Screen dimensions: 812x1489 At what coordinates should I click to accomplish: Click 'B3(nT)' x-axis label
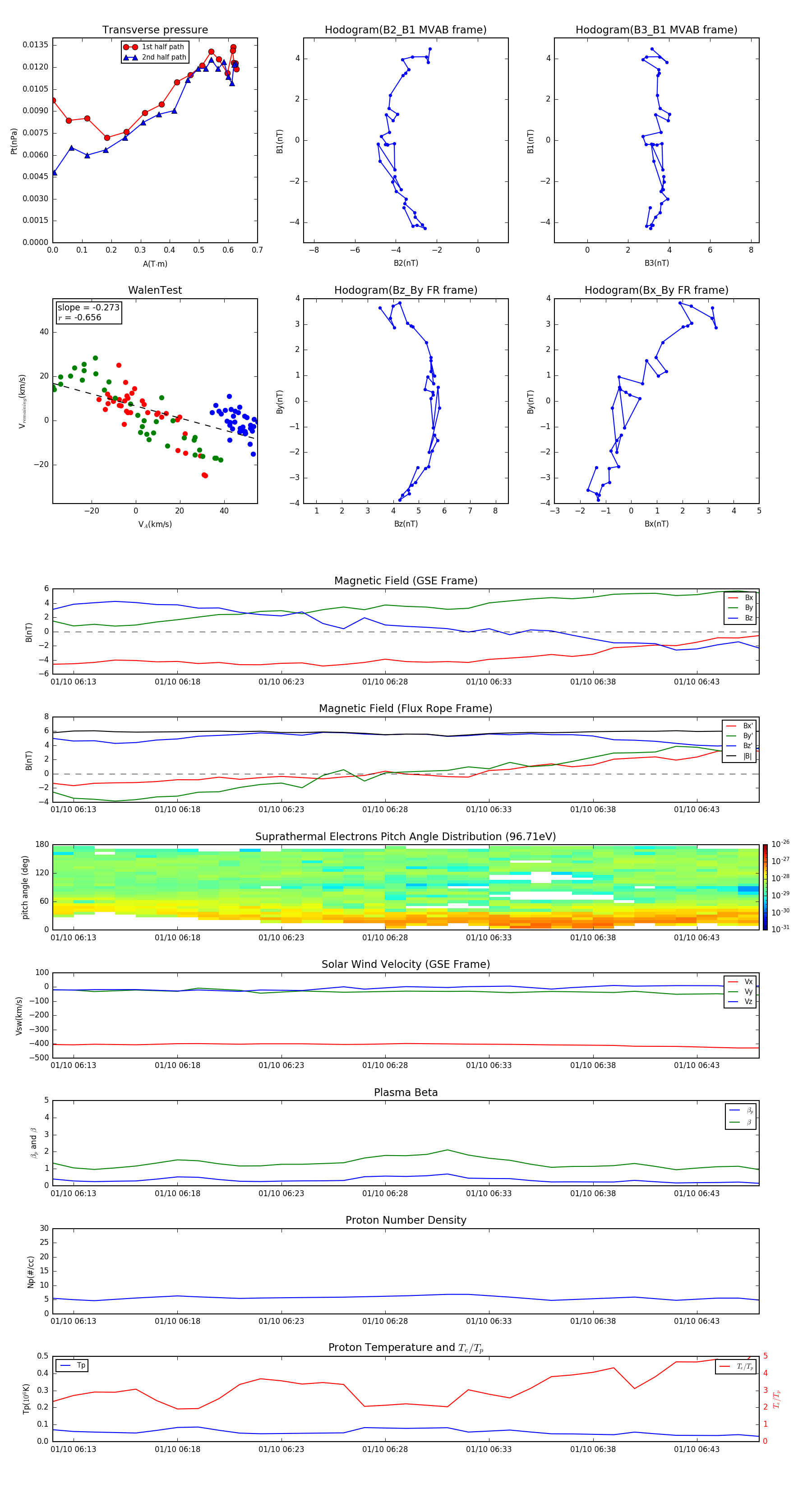(656, 264)
